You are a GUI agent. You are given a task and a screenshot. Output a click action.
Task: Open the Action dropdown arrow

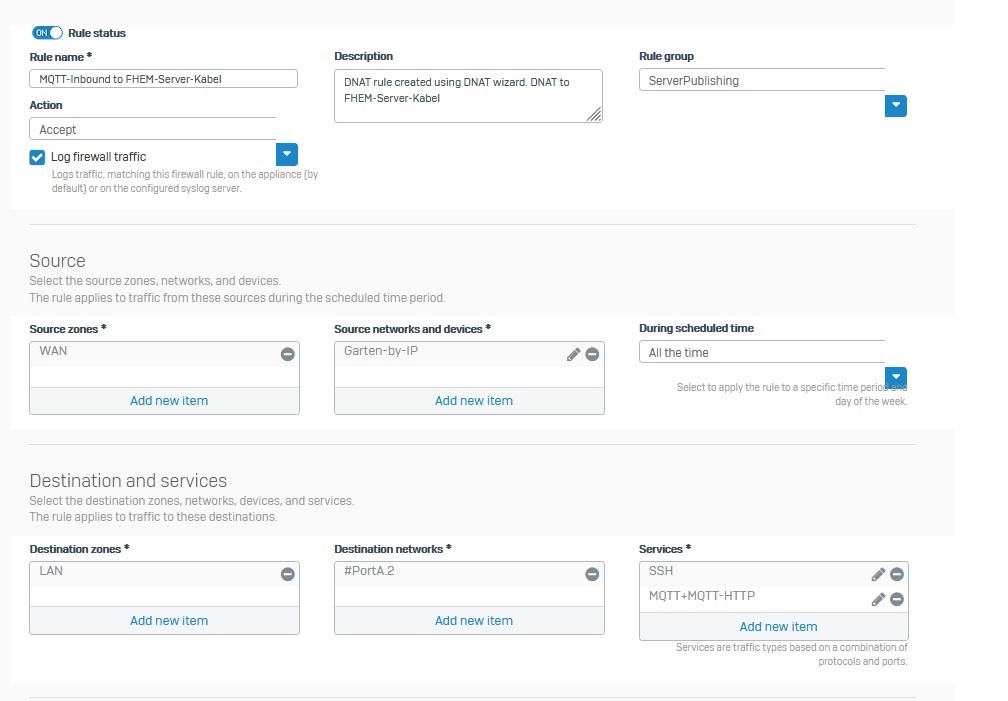pos(287,154)
